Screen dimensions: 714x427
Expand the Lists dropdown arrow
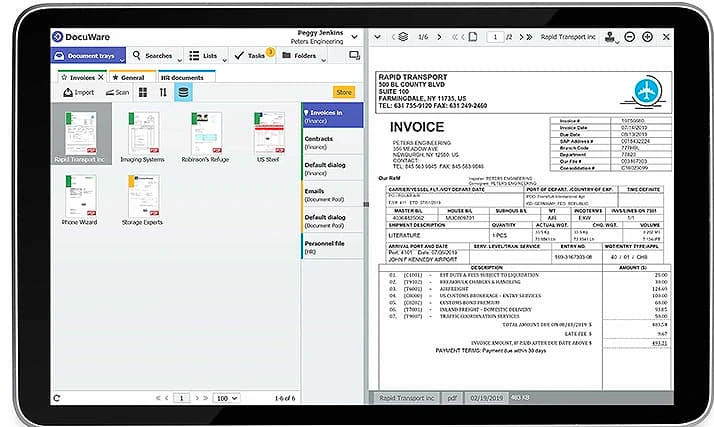224,60
